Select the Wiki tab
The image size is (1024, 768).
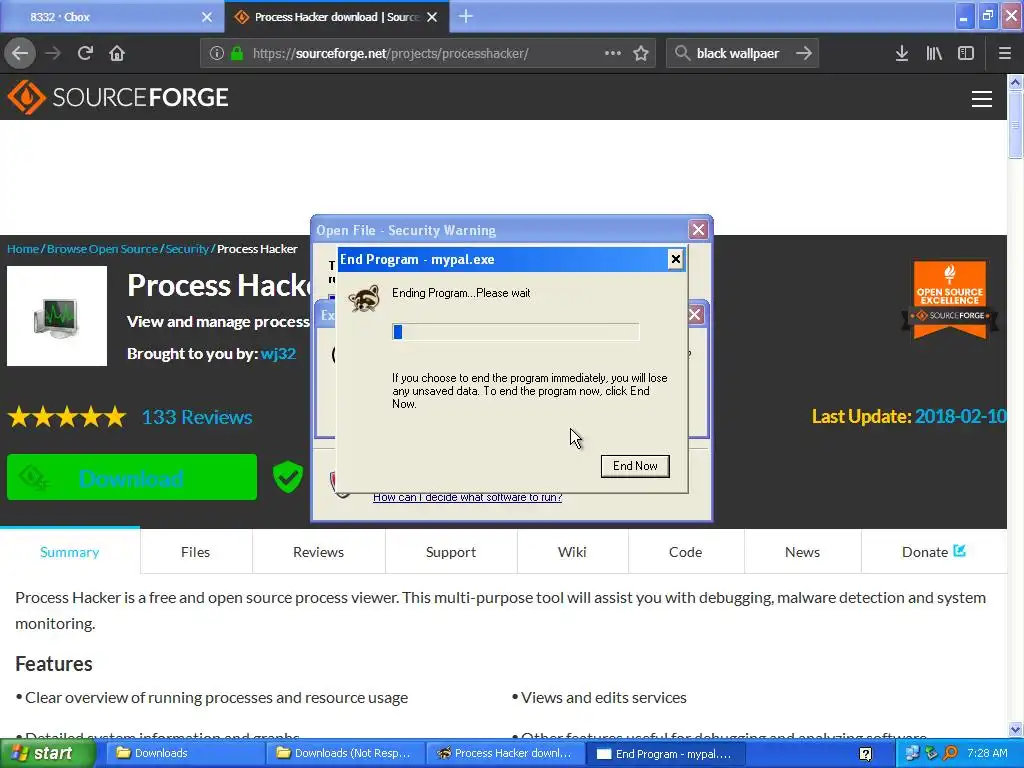coord(572,552)
